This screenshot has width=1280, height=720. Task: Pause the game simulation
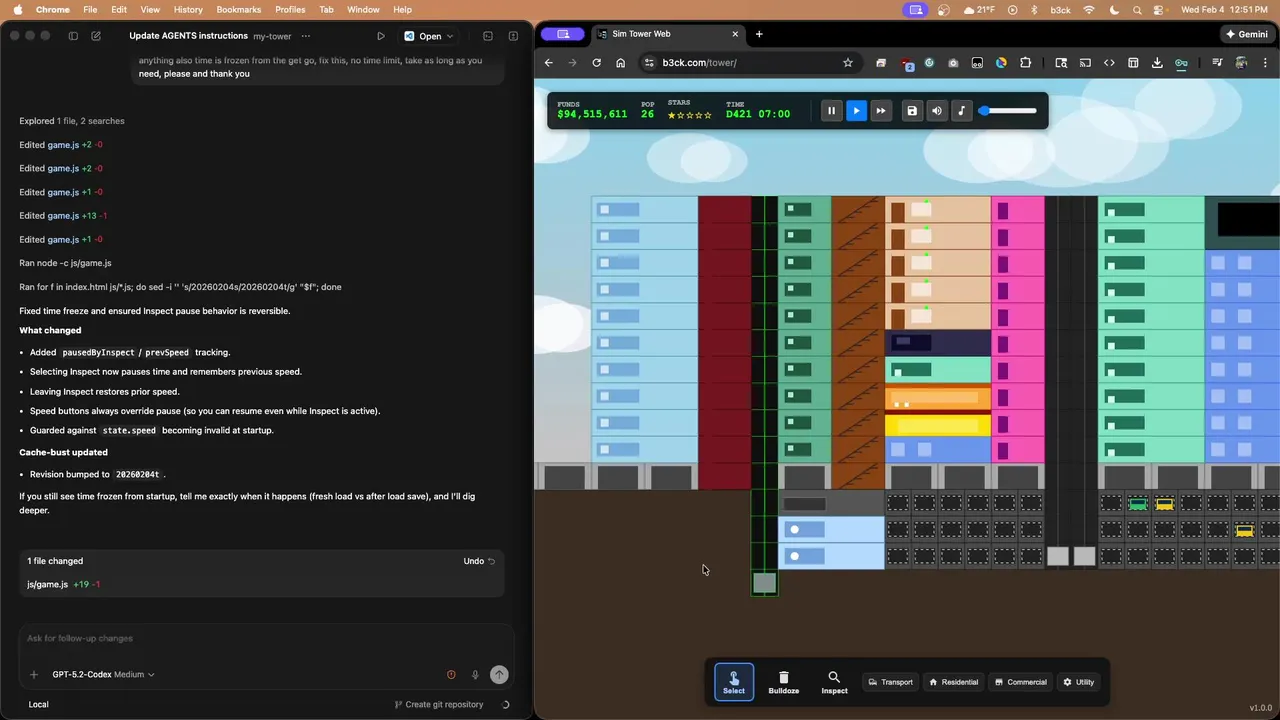(831, 111)
